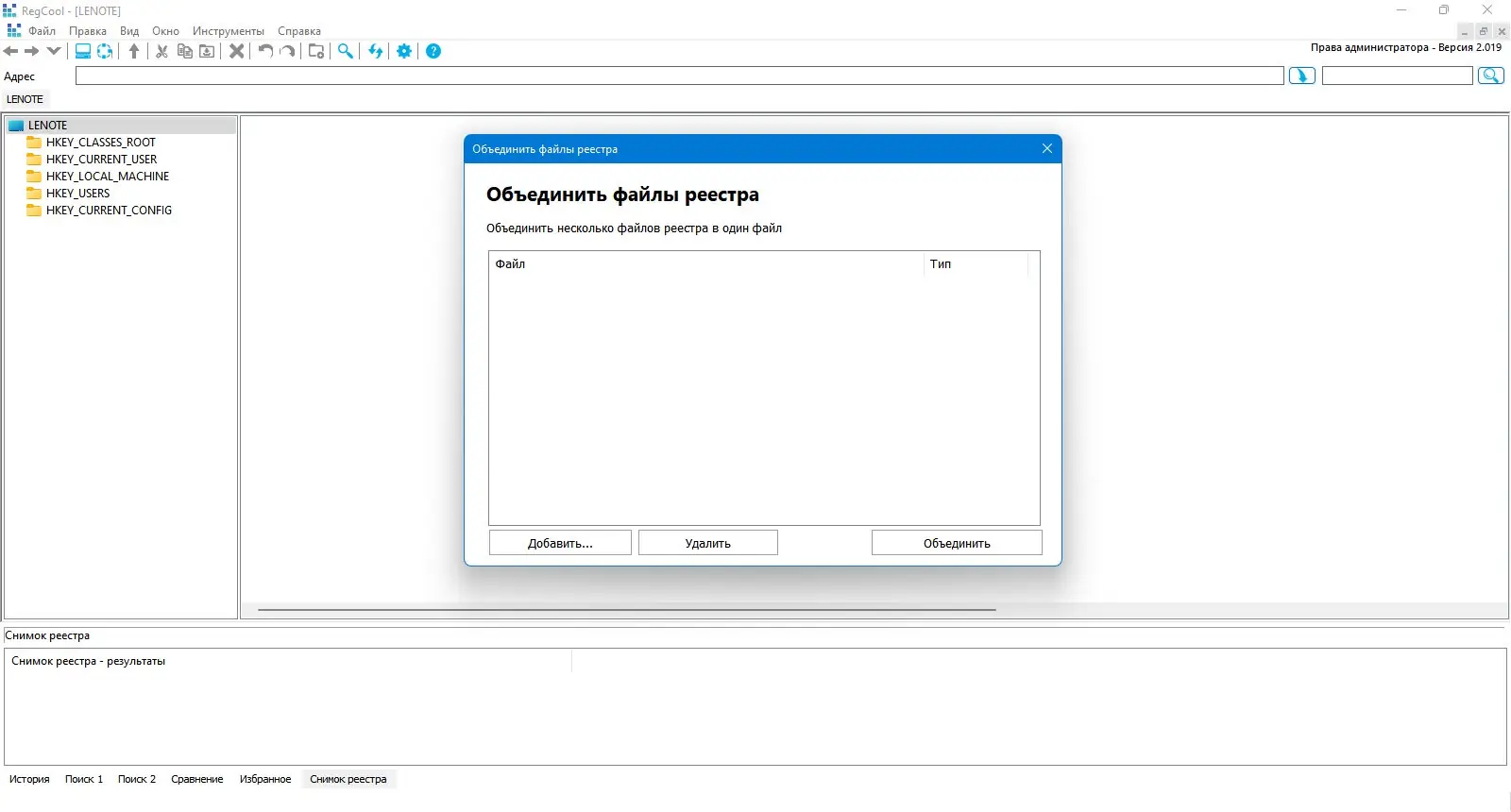This screenshot has width=1511, height=812.
Task: Click the Undo arrow icon
Action: tap(265, 51)
